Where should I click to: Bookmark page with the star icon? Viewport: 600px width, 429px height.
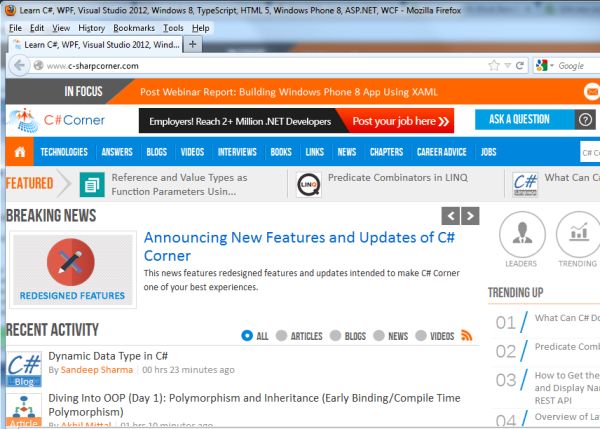494,65
